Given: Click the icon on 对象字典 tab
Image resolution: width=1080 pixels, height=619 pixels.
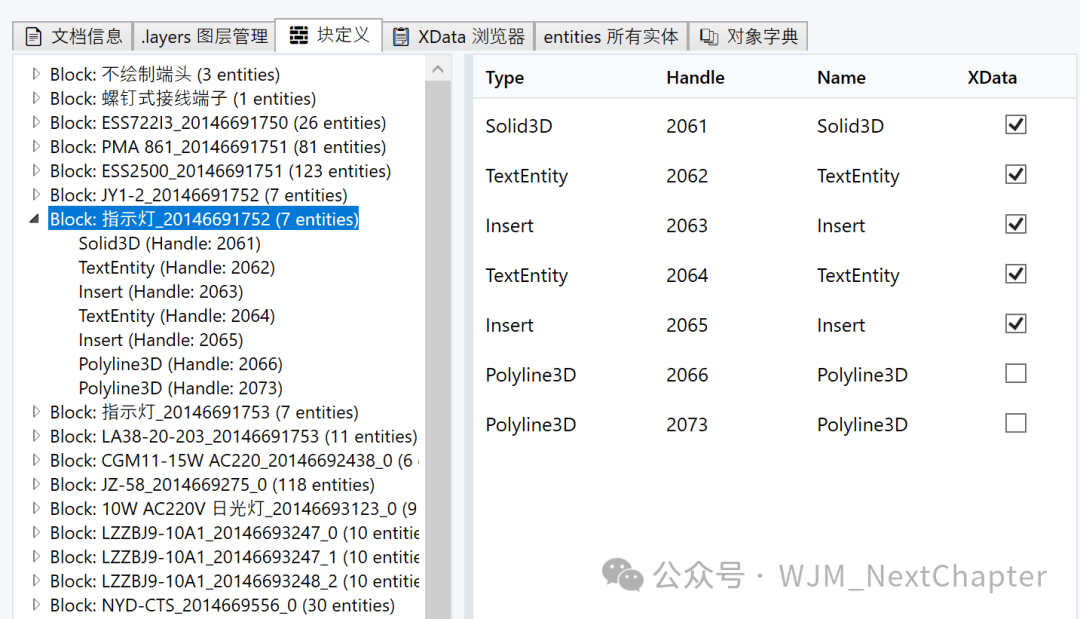Looking at the screenshot, I should tap(709, 37).
